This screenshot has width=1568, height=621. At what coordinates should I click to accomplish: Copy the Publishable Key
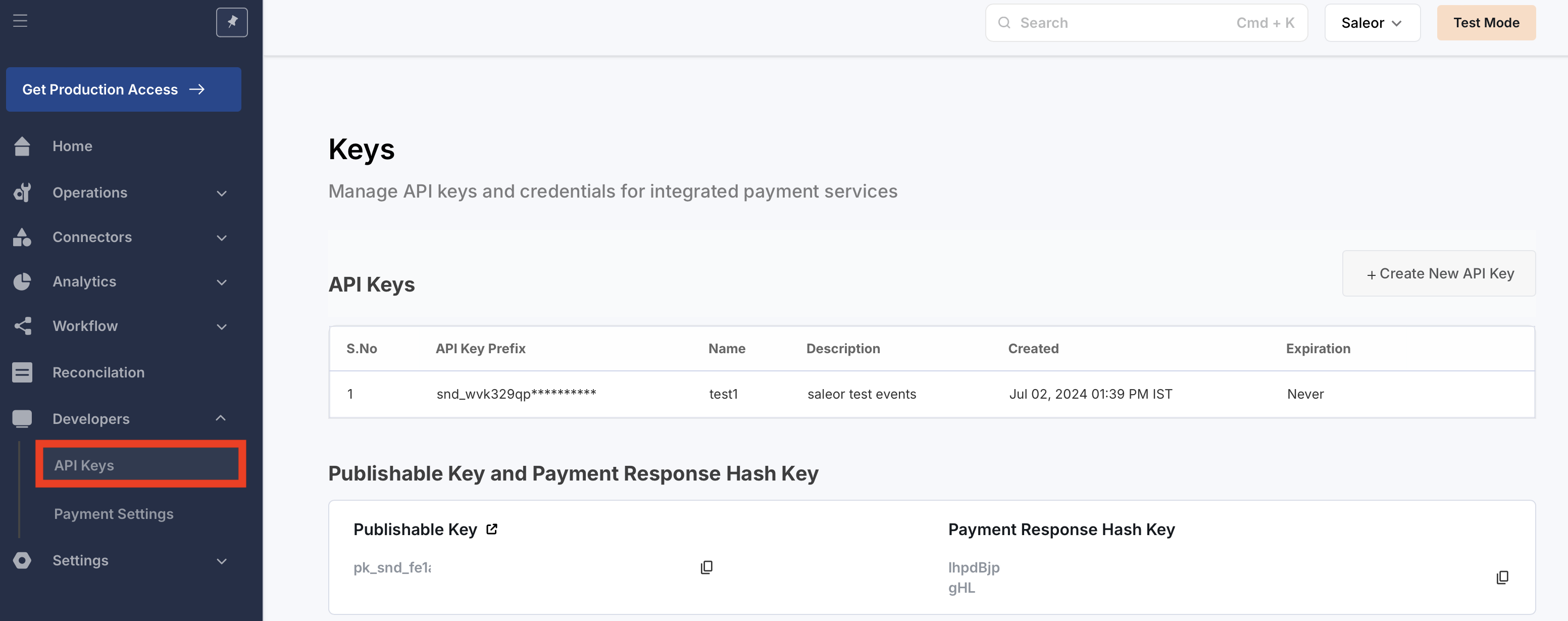[706, 567]
